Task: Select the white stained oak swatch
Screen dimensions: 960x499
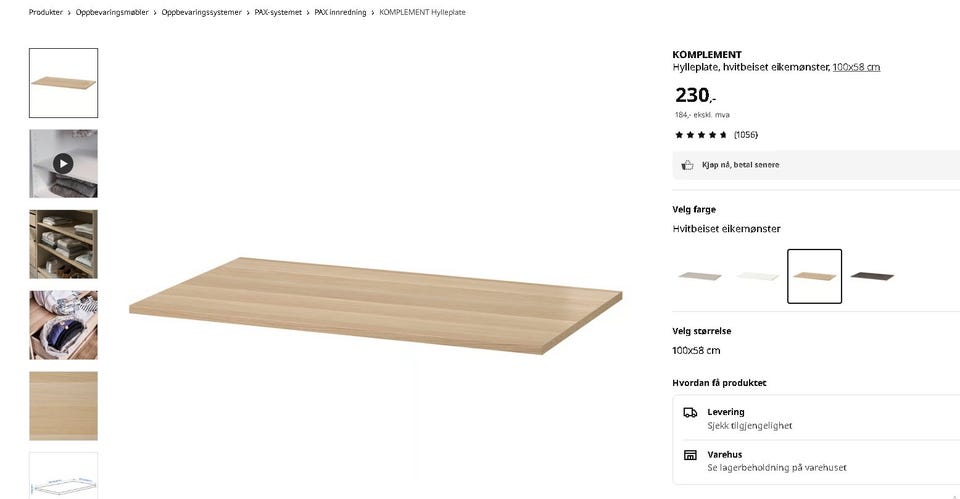Action: [x=814, y=276]
